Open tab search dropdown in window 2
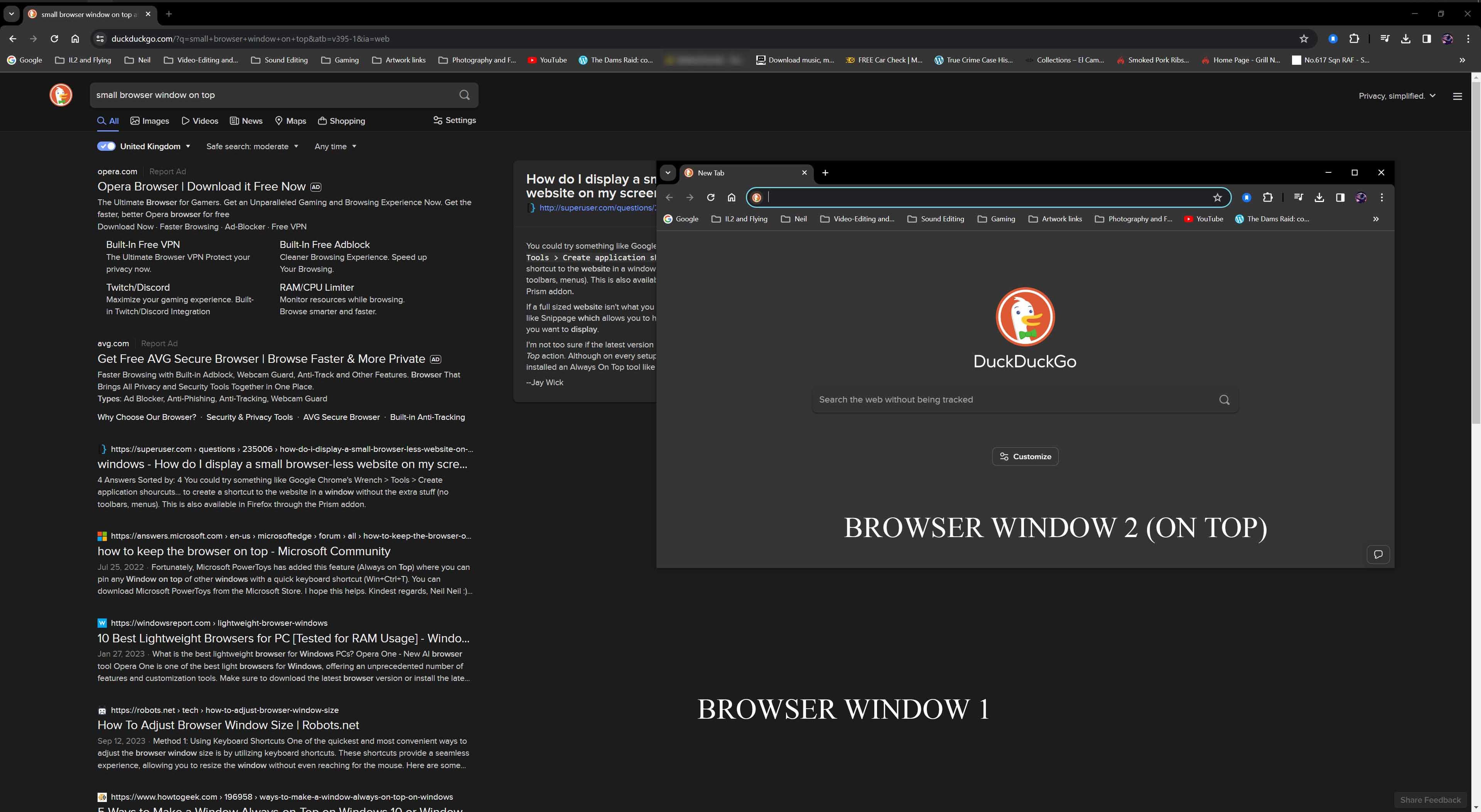 click(x=668, y=172)
